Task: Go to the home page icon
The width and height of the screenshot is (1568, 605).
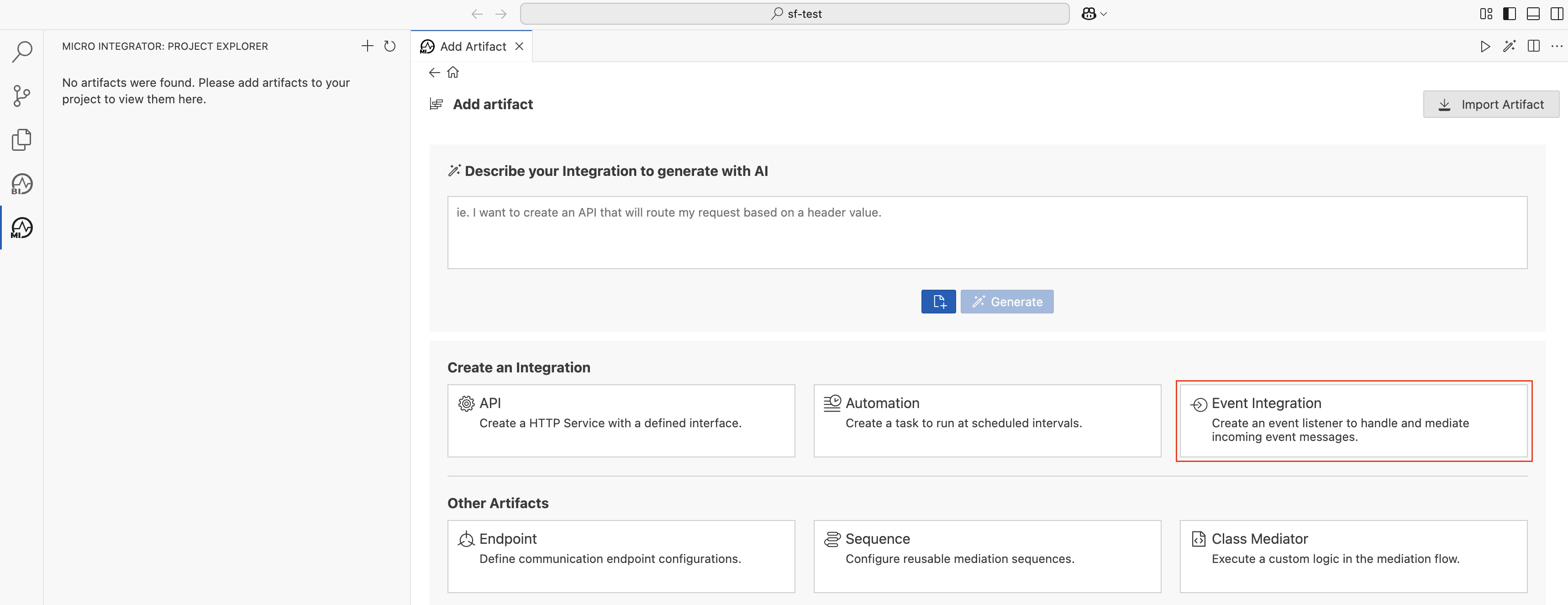Action: click(x=453, y=73)
